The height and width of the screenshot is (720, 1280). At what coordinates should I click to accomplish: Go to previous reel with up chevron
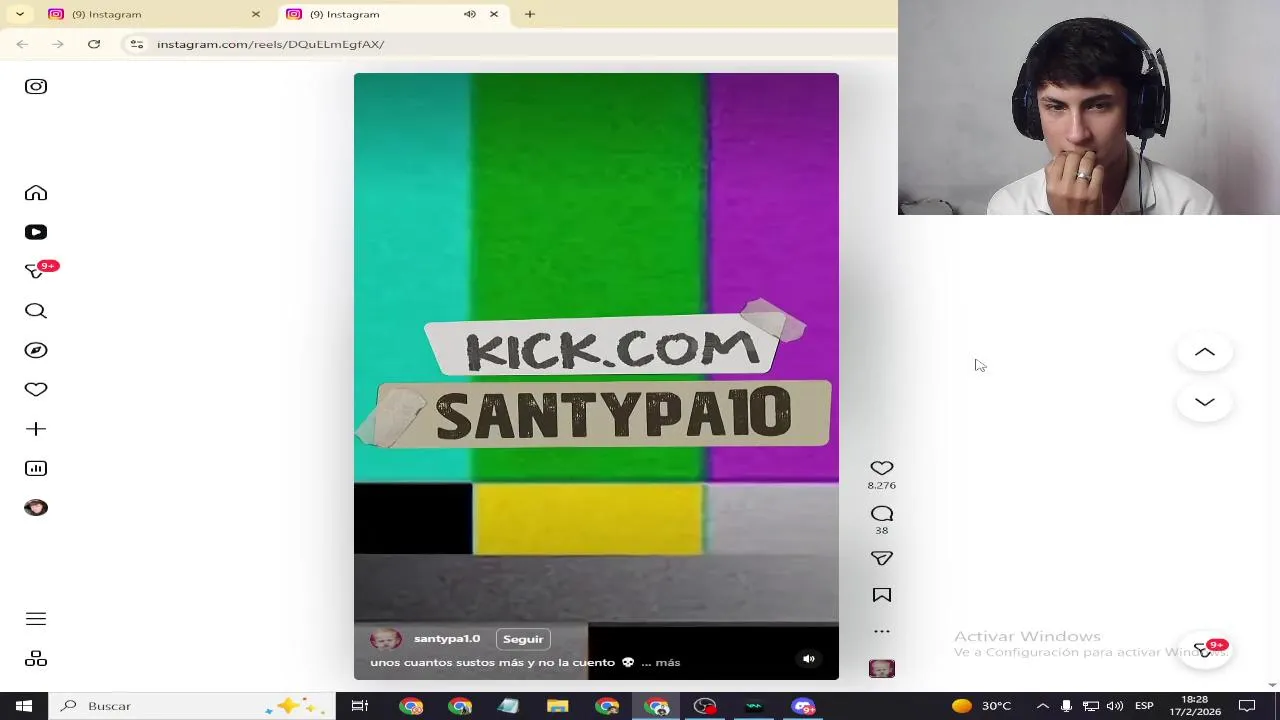tap(1204, 352)
